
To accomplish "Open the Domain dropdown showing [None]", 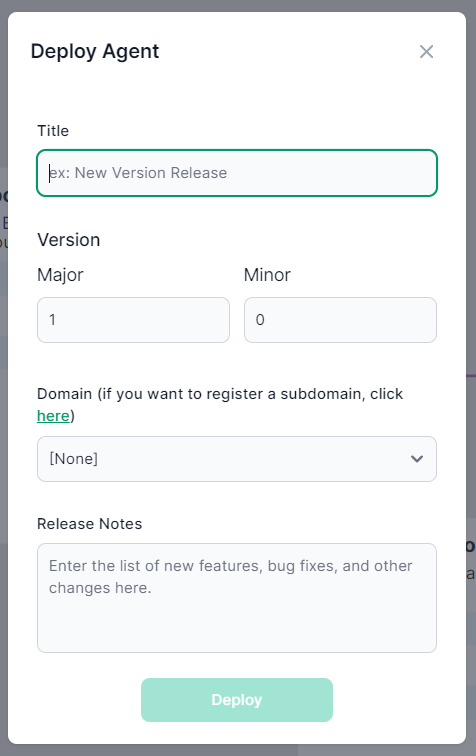I will (237, 459).
